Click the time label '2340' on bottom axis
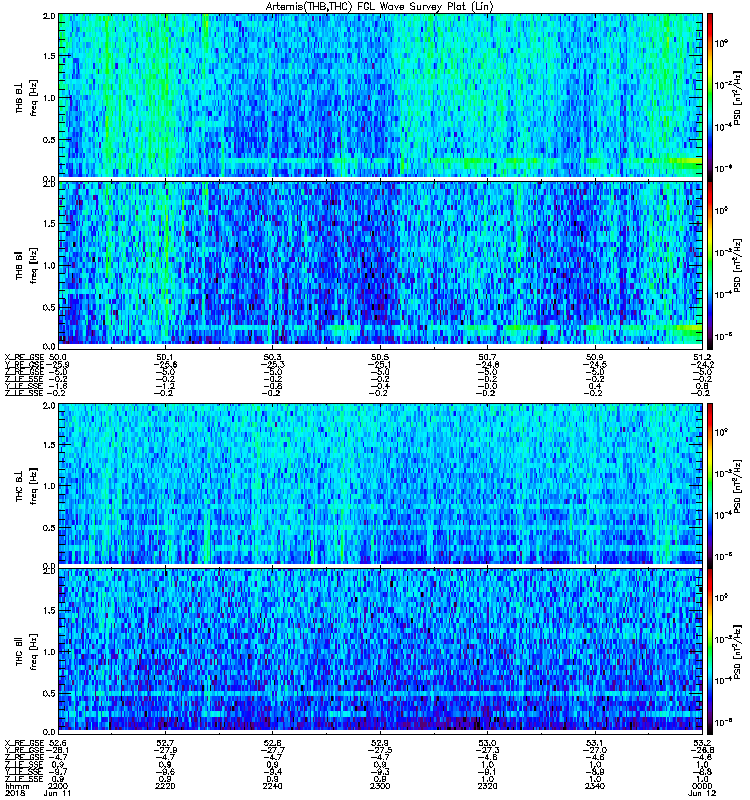The height and width of the screenshot is (800, 750). click(594, 786)
